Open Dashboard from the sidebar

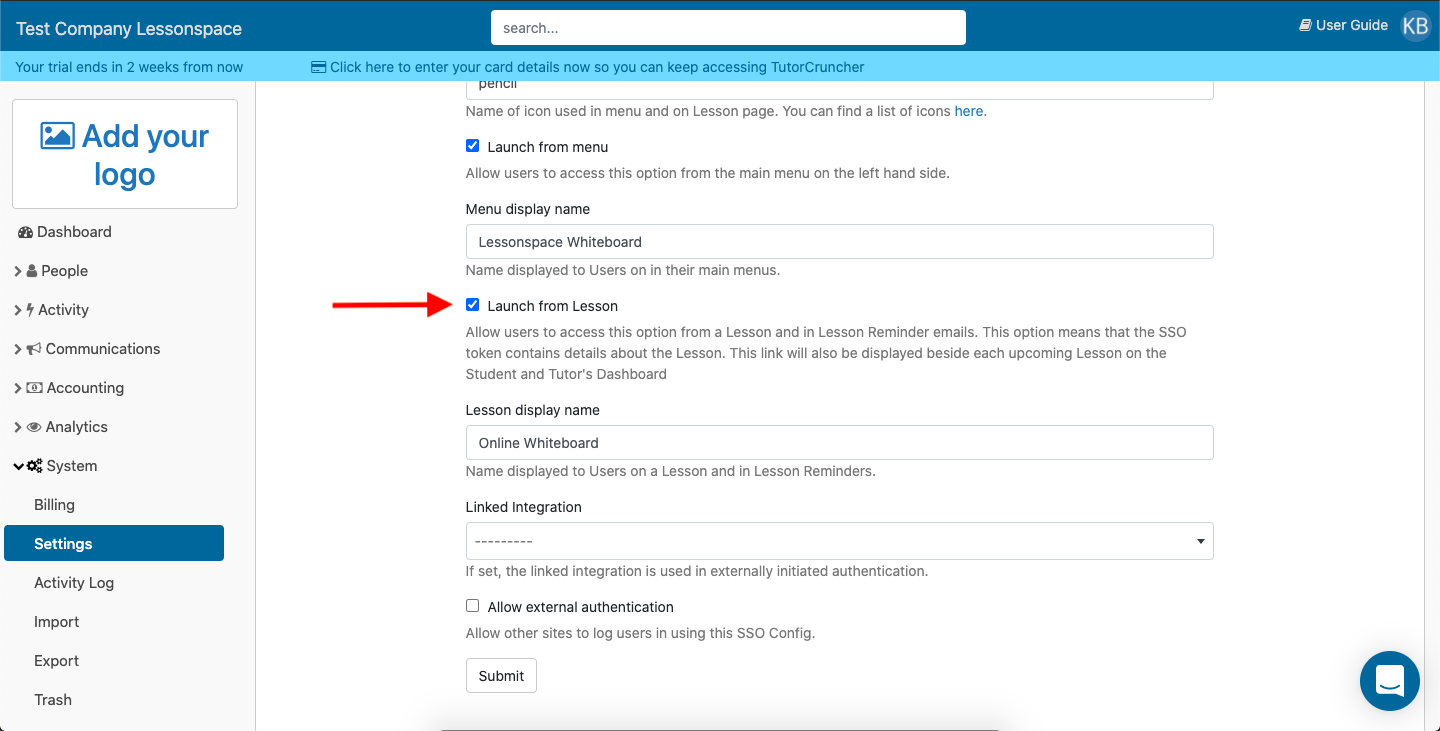[x=74, y=232]
